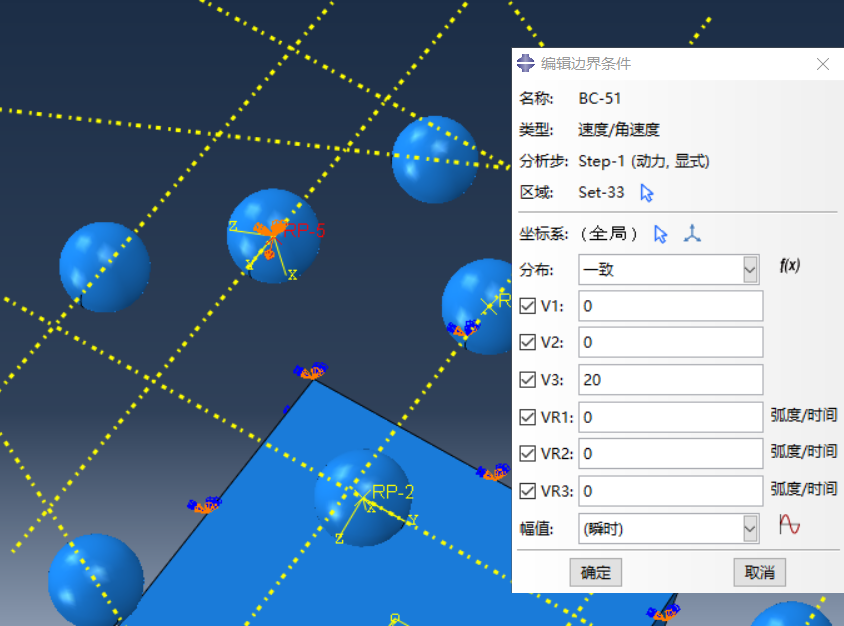Click the V3 value field containing 20

pos(670,380)
